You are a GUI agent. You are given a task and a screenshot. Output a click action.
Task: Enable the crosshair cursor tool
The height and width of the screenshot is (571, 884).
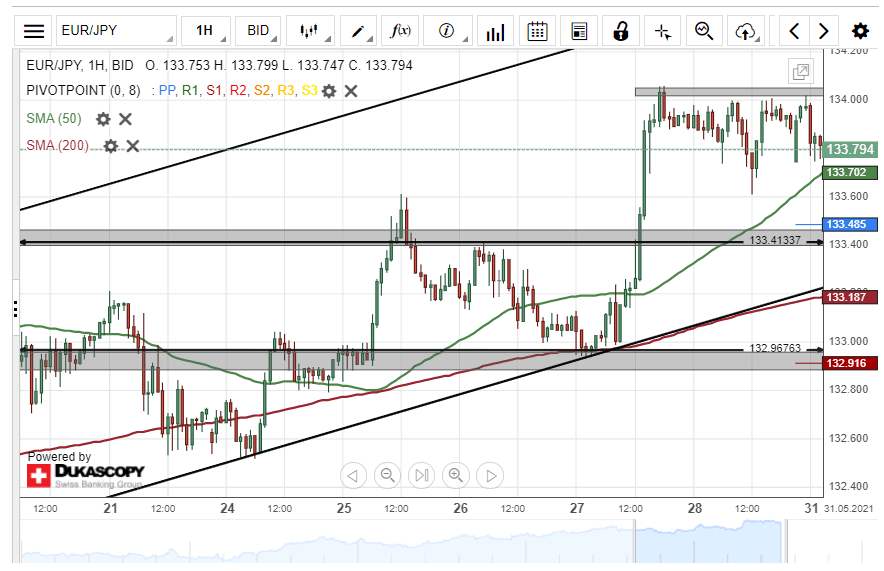pyautogui.click(x=662, y=31)
